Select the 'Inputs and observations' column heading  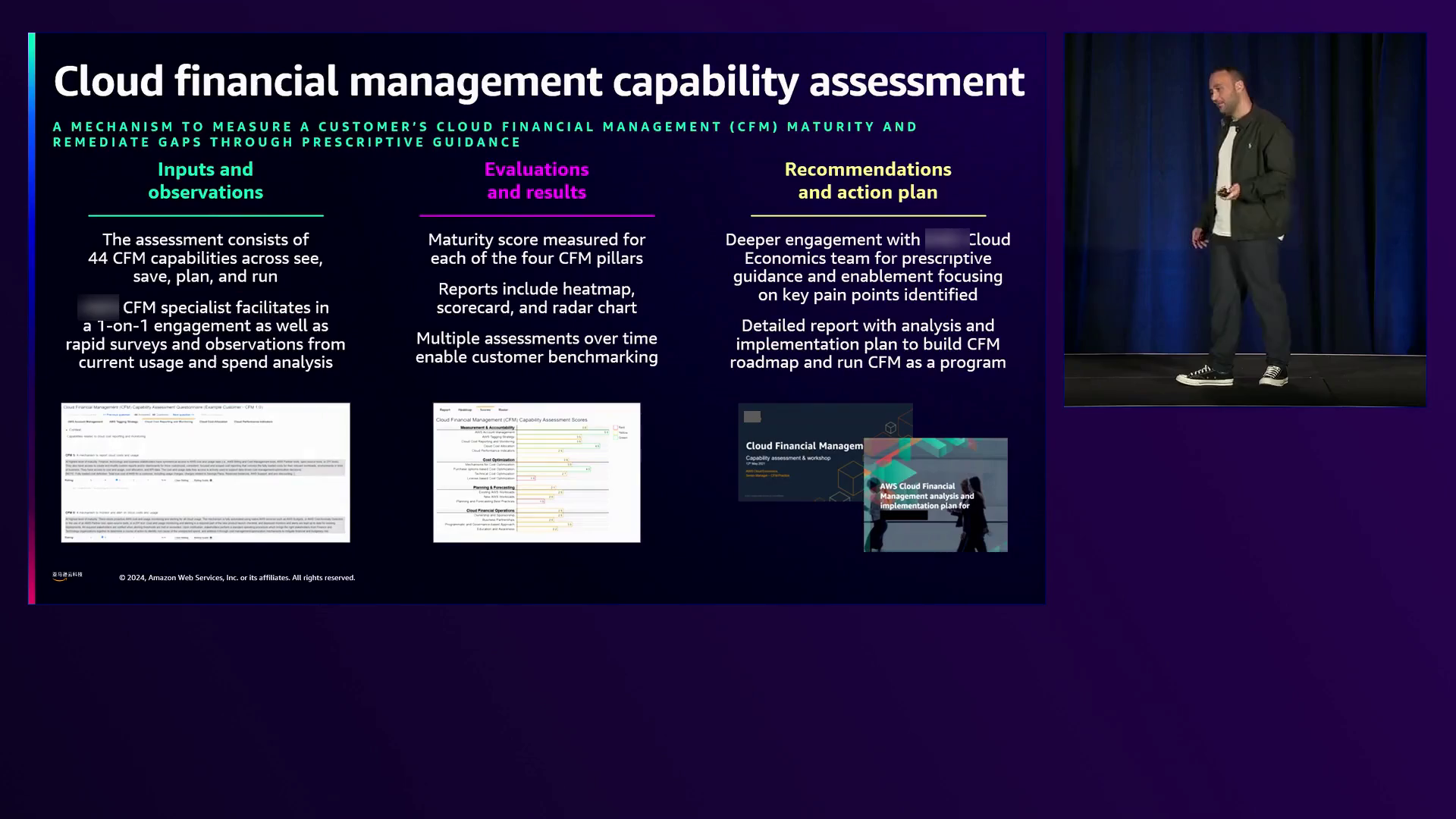(x=206, y=180)
